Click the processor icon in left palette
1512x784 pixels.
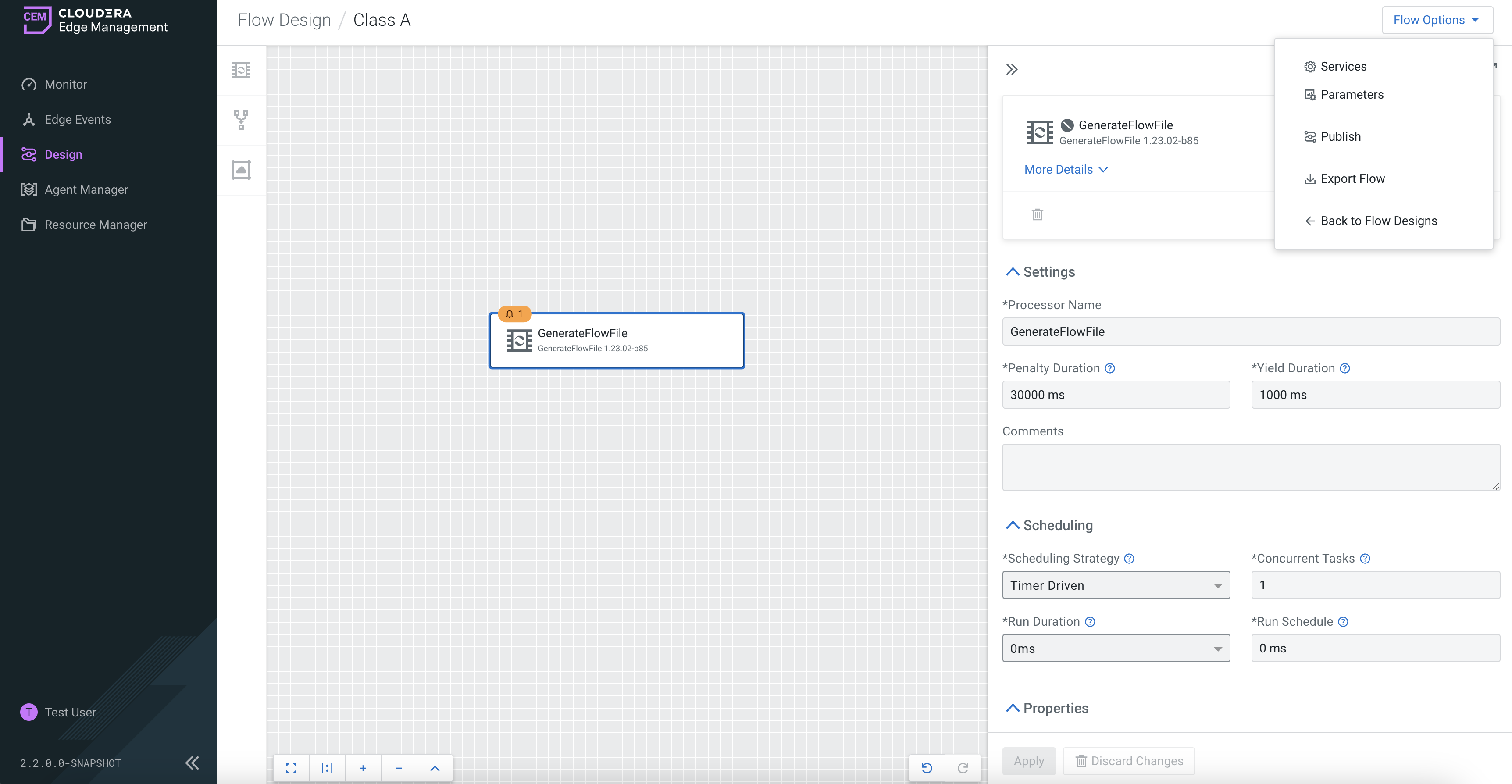tap(241, 71)
